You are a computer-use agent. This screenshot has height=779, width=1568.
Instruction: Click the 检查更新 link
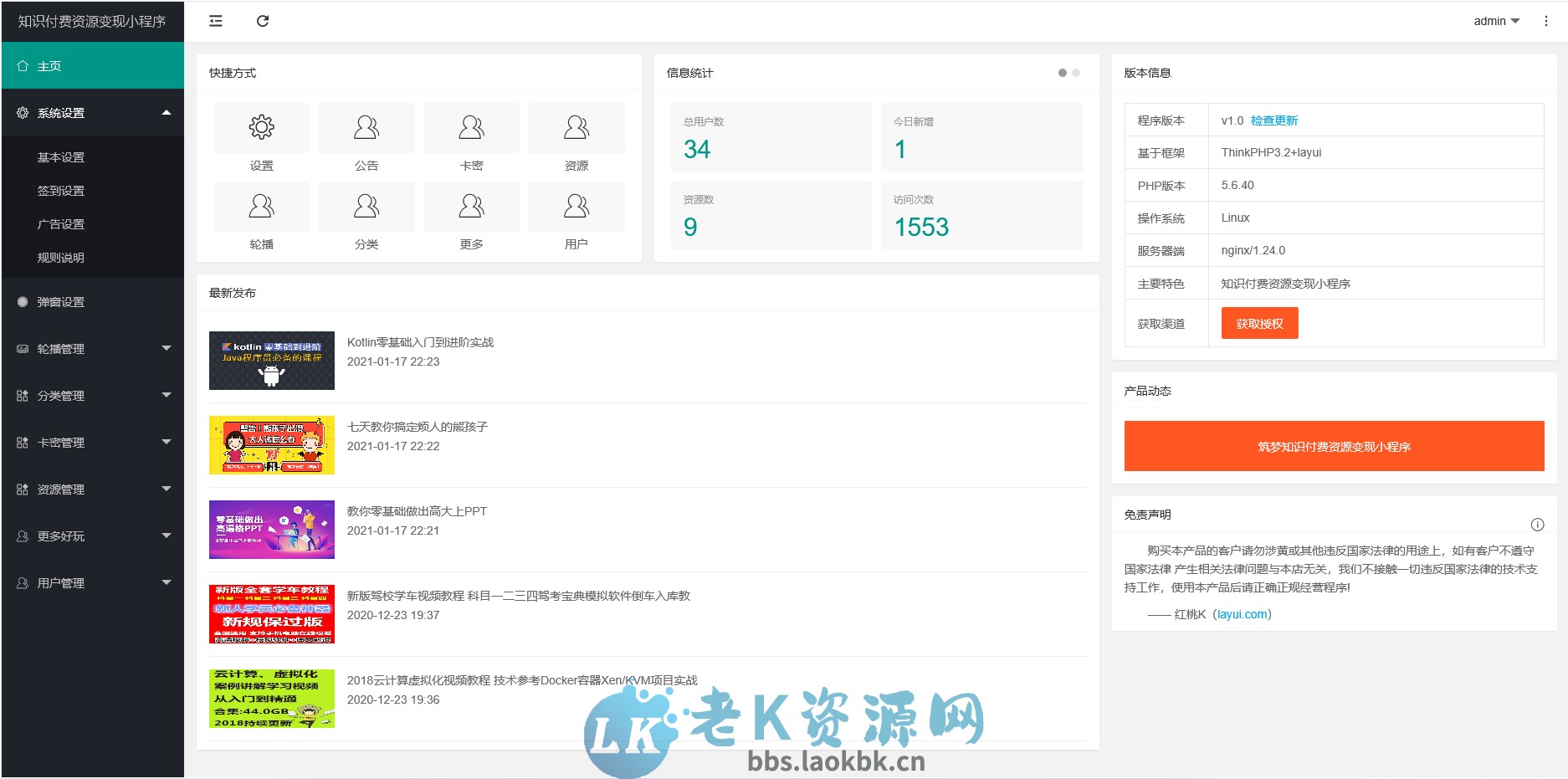1274,120
